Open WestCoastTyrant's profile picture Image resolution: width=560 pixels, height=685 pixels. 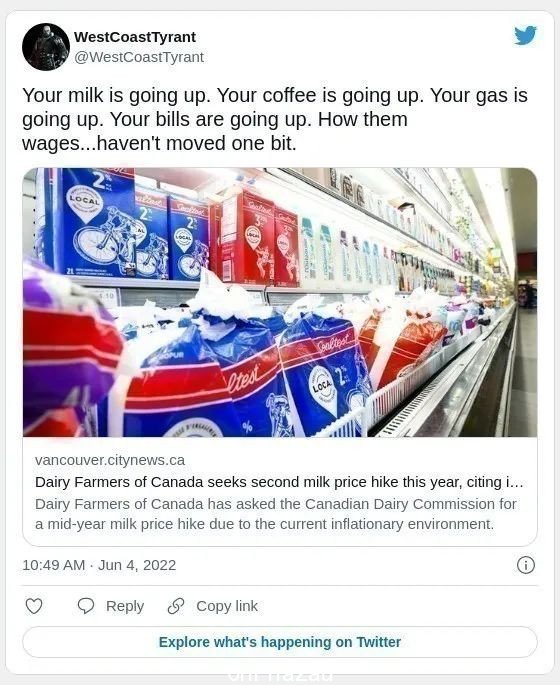pyautogui.click(x=46, y=47)
